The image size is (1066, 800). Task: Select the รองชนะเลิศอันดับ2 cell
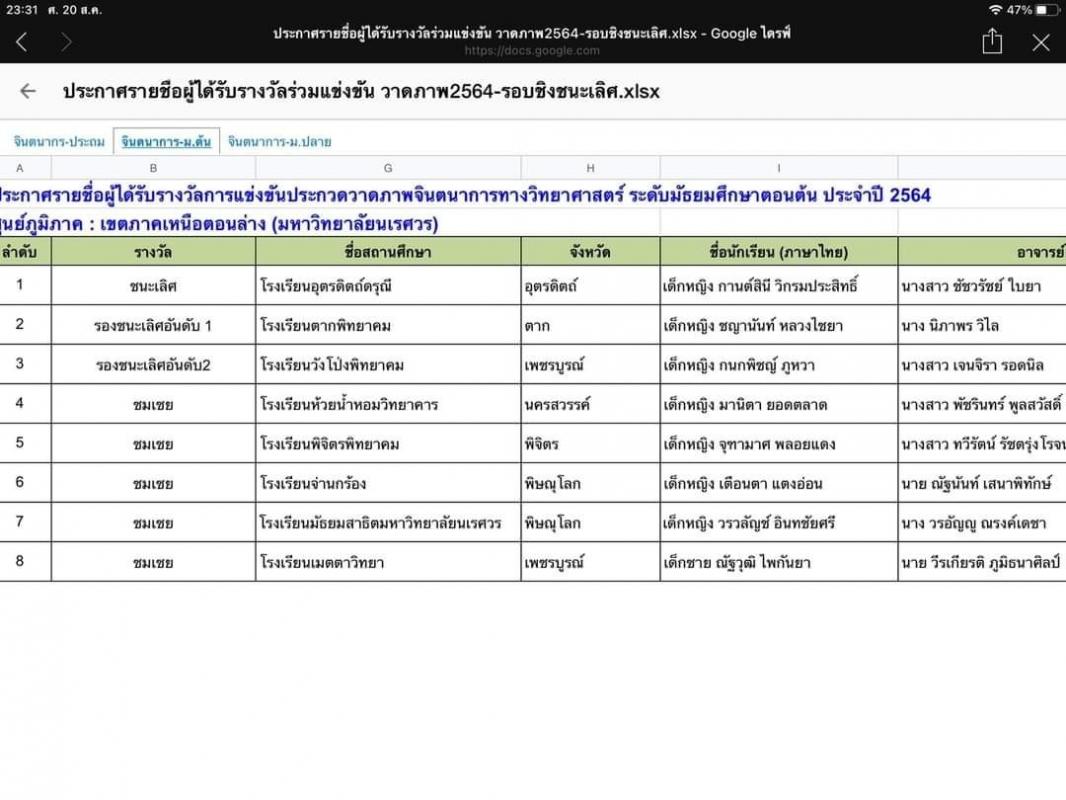pos(153,364)
